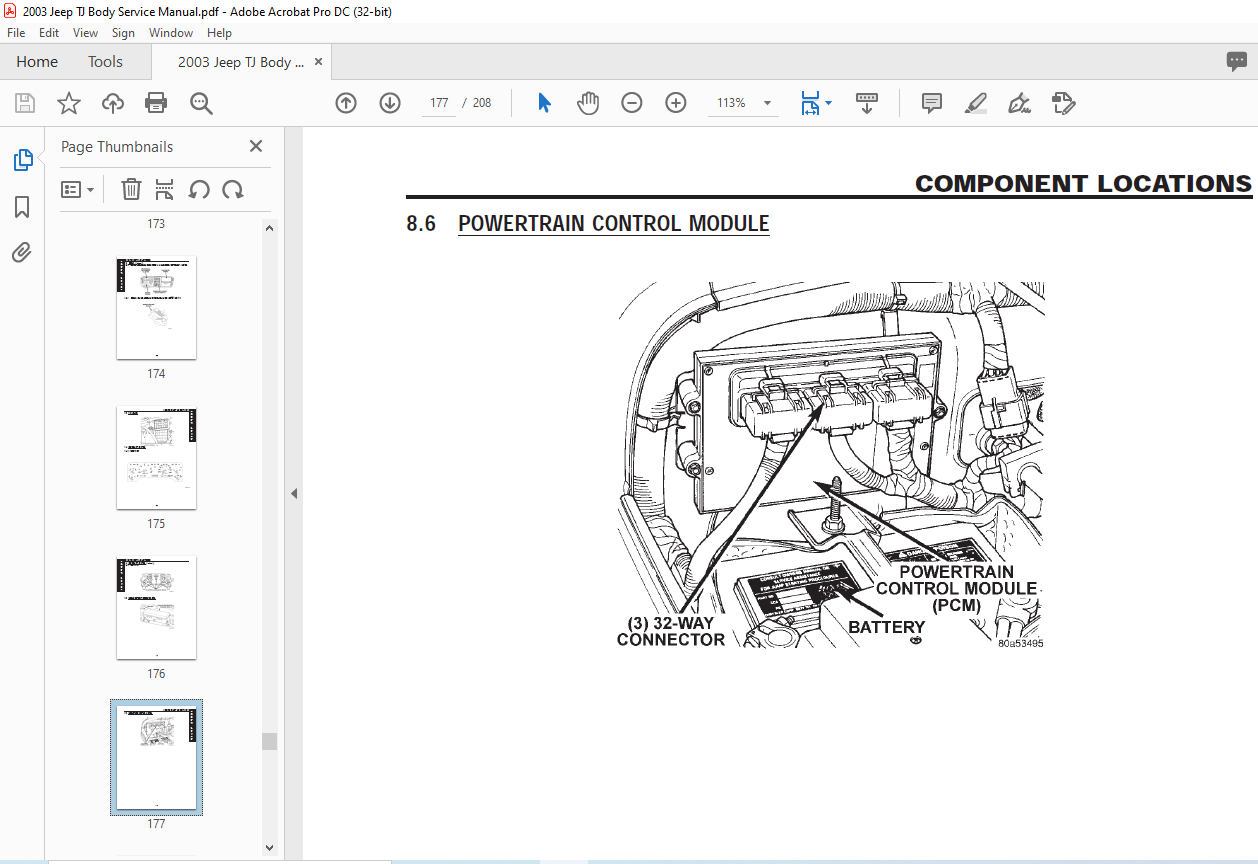Click the Save file icon
This screenshot has width=1258, height=864.
point(25,103)
